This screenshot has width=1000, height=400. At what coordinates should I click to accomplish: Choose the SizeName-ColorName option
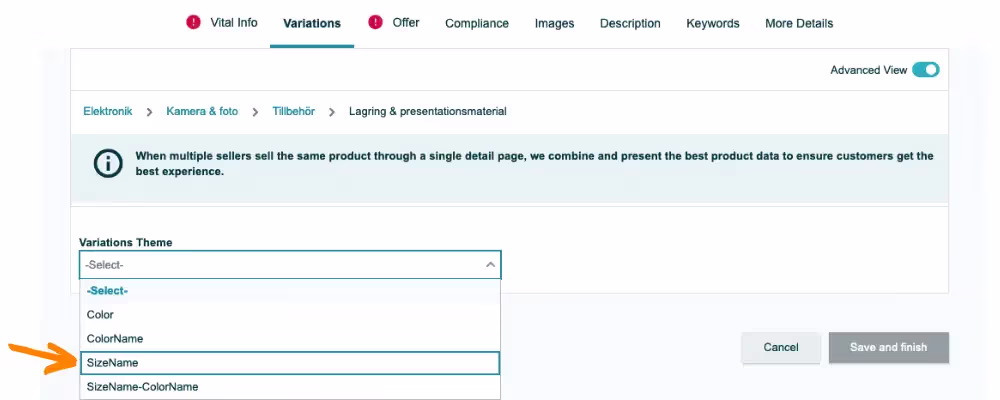coord(290,387)
